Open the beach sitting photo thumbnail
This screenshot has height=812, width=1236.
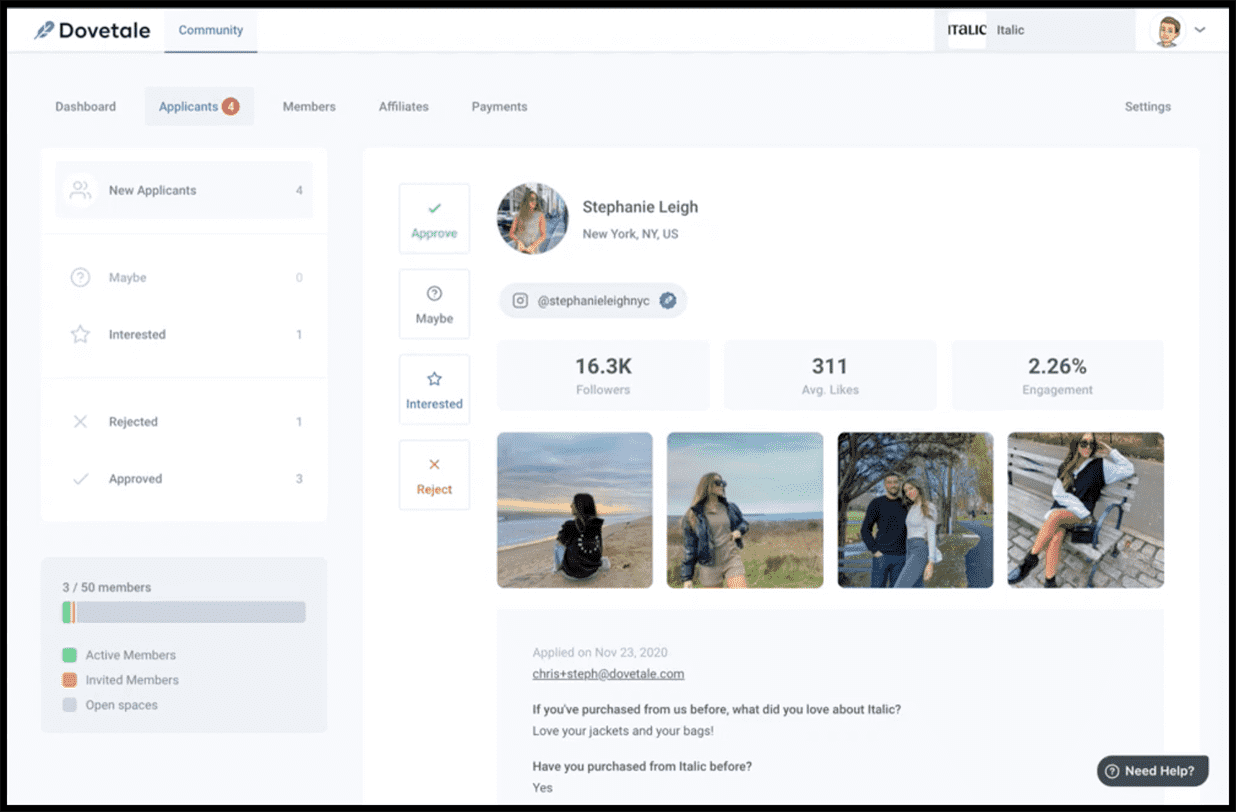click(x=575, y=510)
